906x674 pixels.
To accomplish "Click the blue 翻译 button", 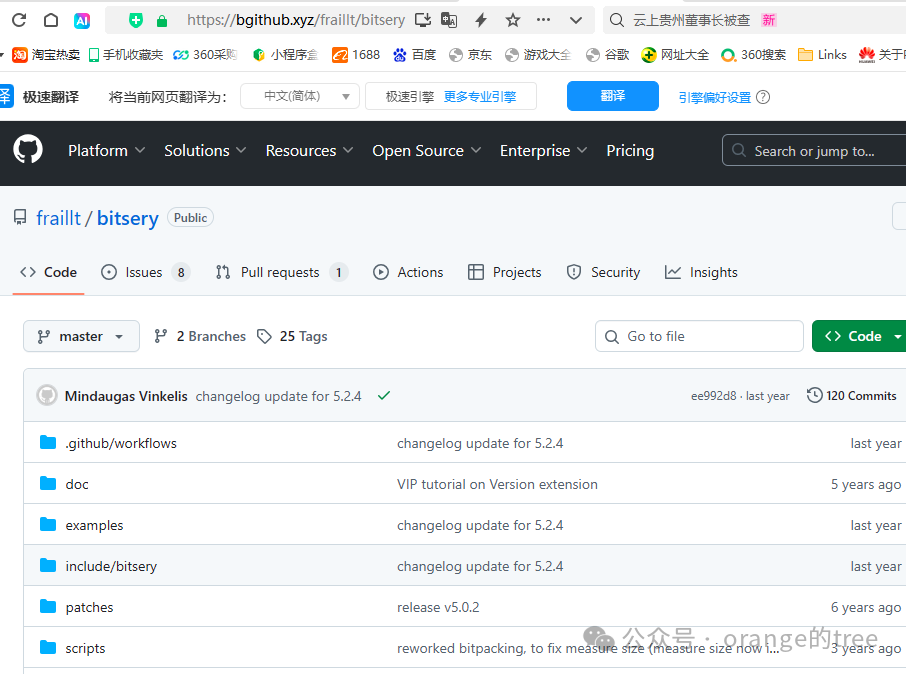I will (x=612, y=96).
